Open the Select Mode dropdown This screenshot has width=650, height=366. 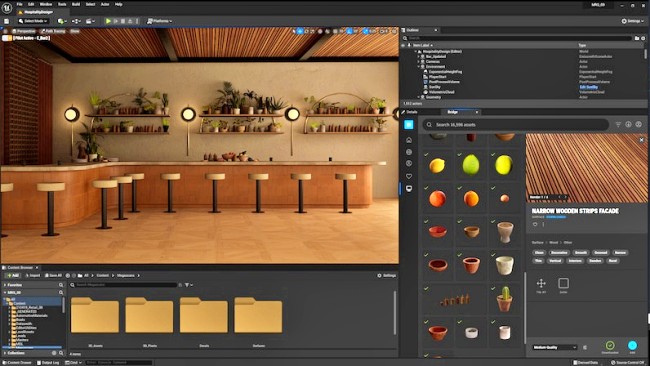[x=33, y=21]
